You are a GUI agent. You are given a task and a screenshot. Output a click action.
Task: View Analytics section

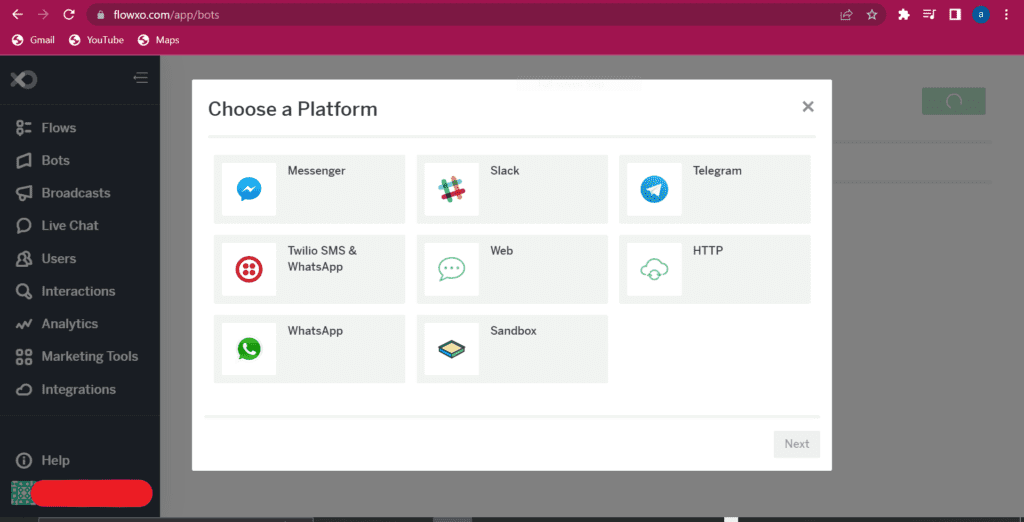70,324
